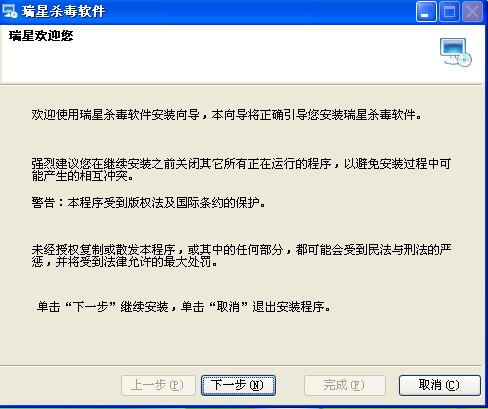This screenshot has width=488, height=409.
Task: Click the welcome sentence about 安装向导
Action: point(227,115)
